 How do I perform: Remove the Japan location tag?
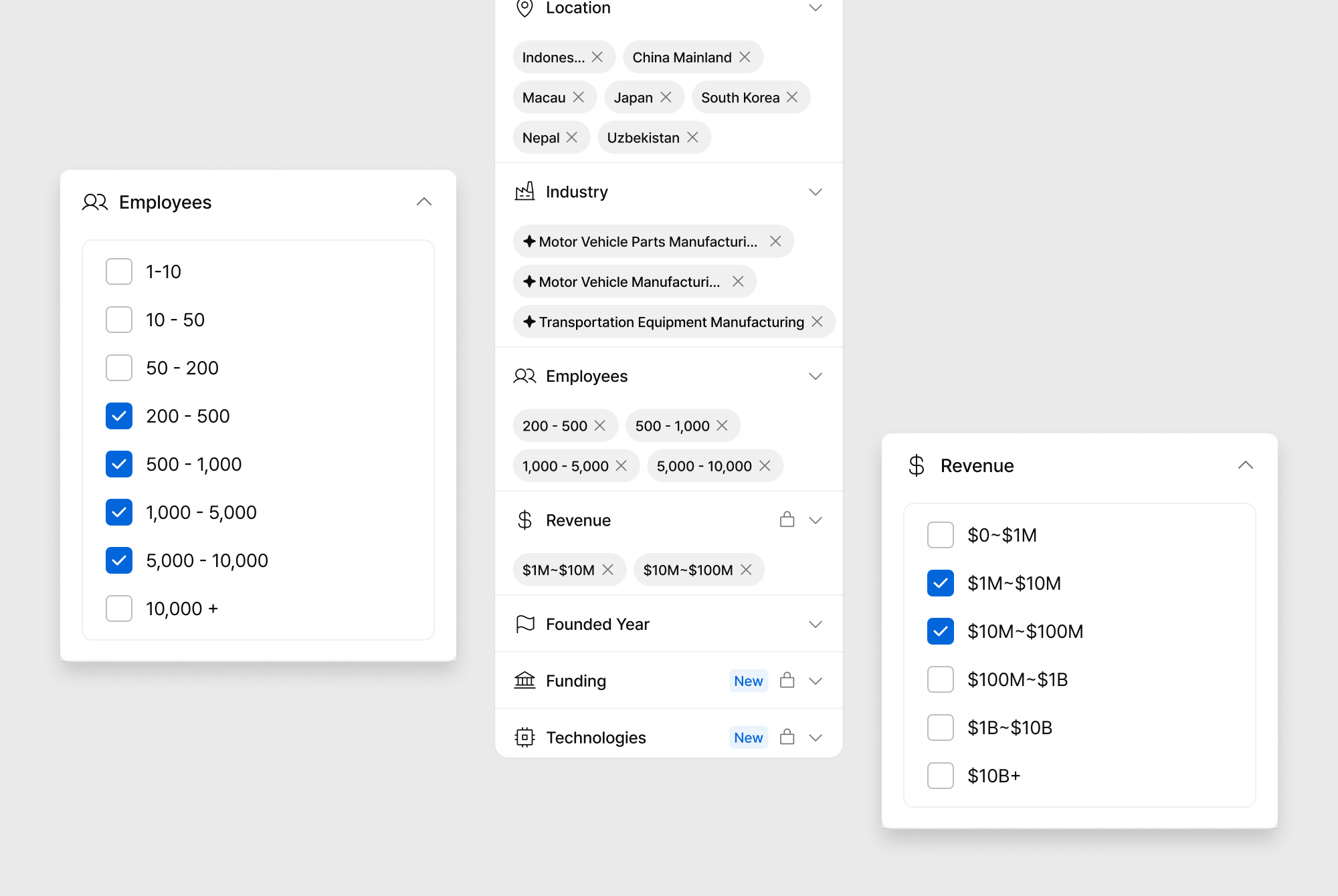click(x=666, y=98)
